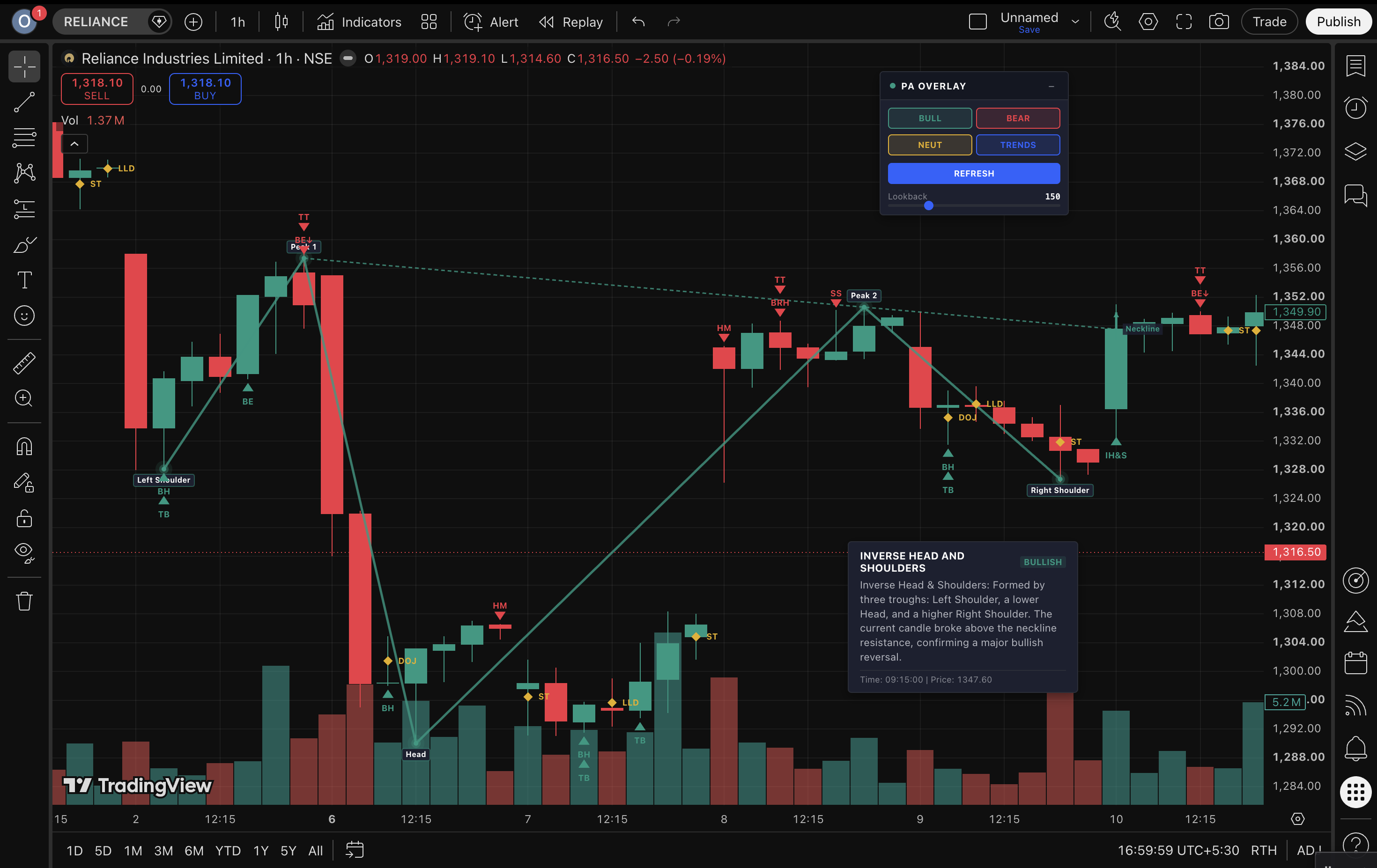This screenshot has height=868, width=1377.
Task: Click the 1,318.10 BUY button
Action: (x=205, y=88)
